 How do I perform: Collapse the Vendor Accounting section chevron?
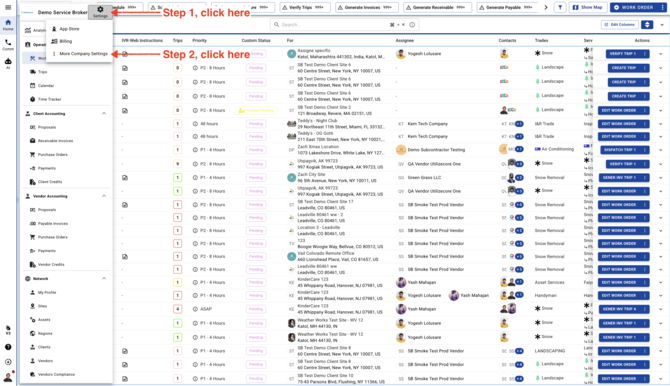pyautogui.click(x=104, y=196)
